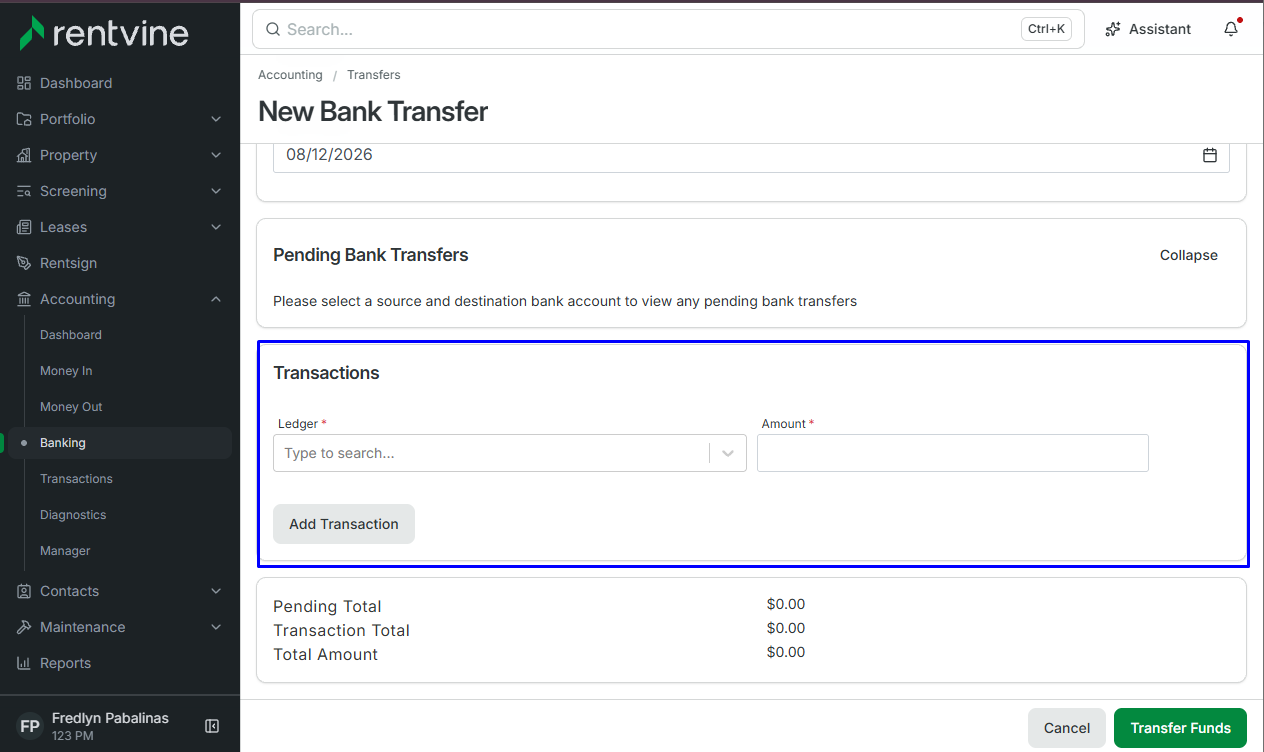1264x752 pixels.
Task: Collapse the Accounting section chevron
Action: click(216, 299)
